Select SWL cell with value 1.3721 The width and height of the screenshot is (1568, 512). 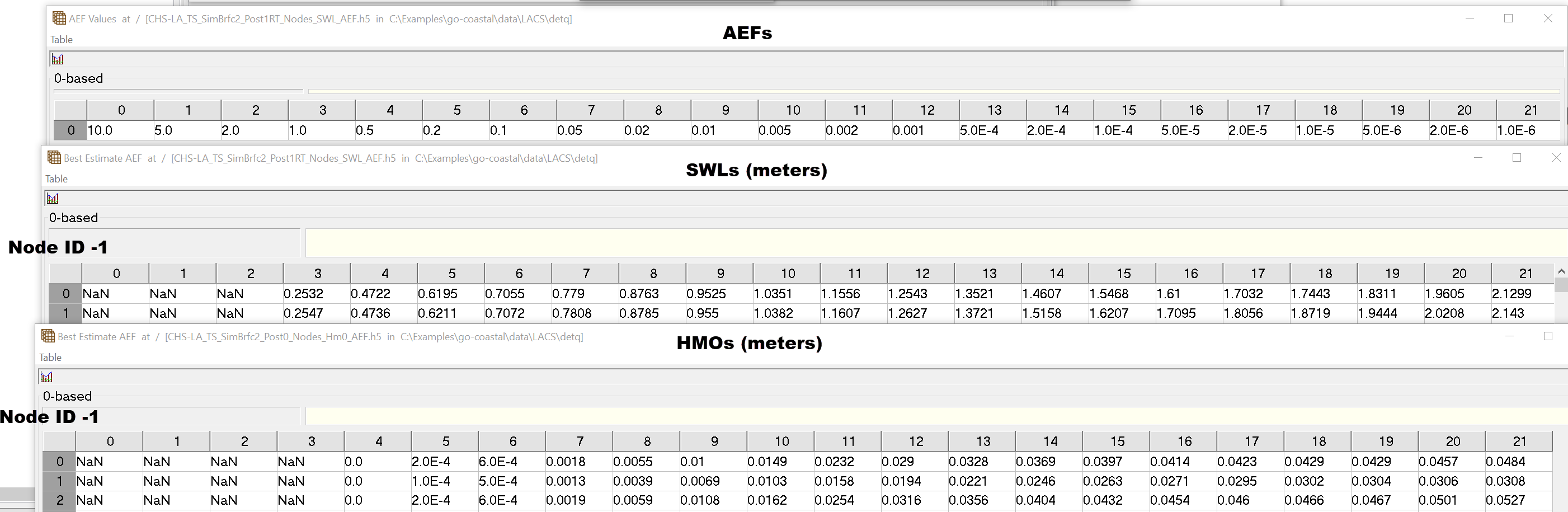click(x=988, y=313)
